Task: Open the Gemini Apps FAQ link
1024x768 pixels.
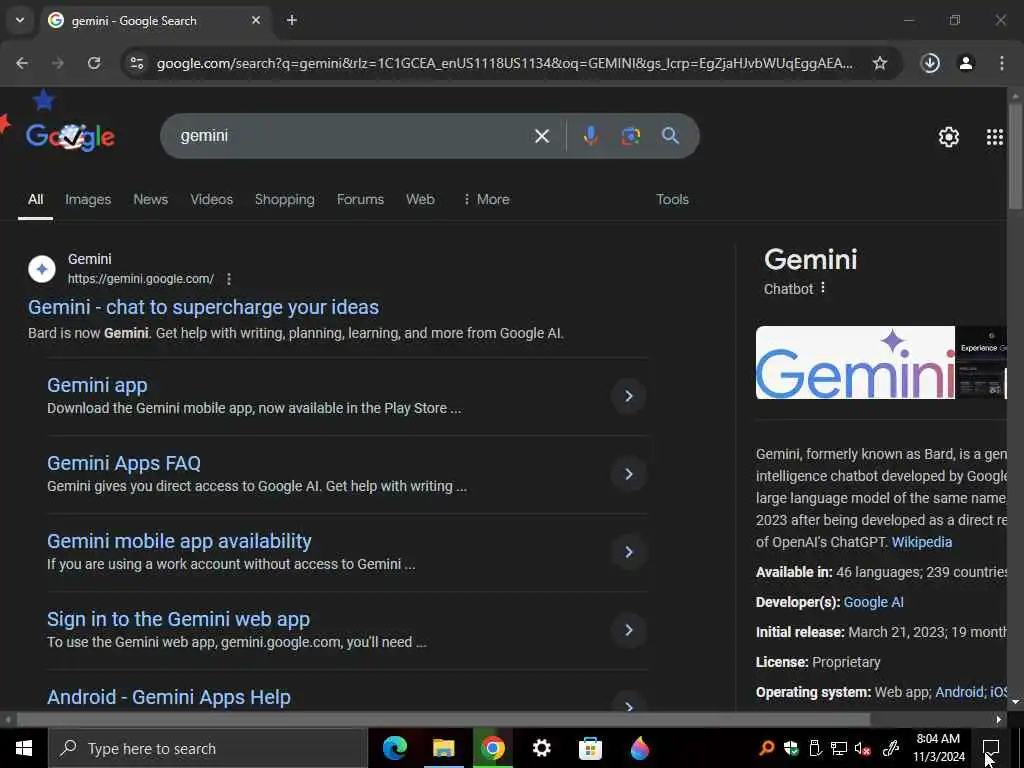Action: pos(124,463)
